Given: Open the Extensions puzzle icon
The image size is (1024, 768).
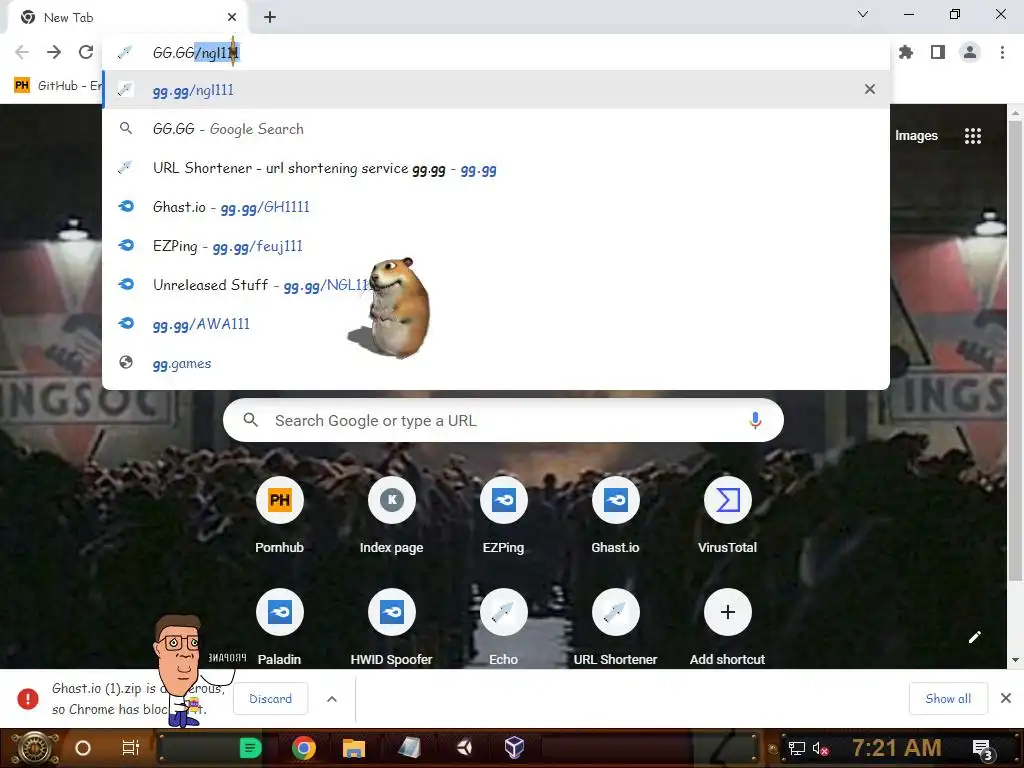Looking at the screenshot, I should (x=906, y=52).
